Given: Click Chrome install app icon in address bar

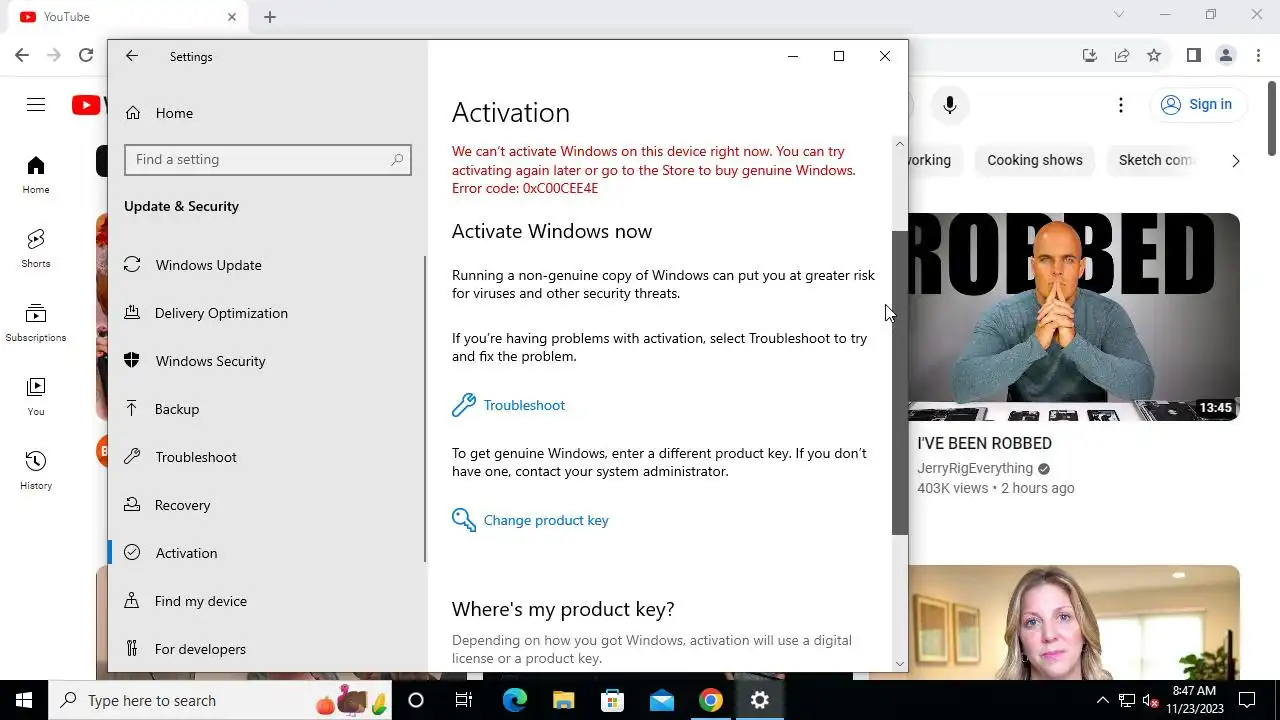Looking at the screenshot, I should tap(1090, 56).
